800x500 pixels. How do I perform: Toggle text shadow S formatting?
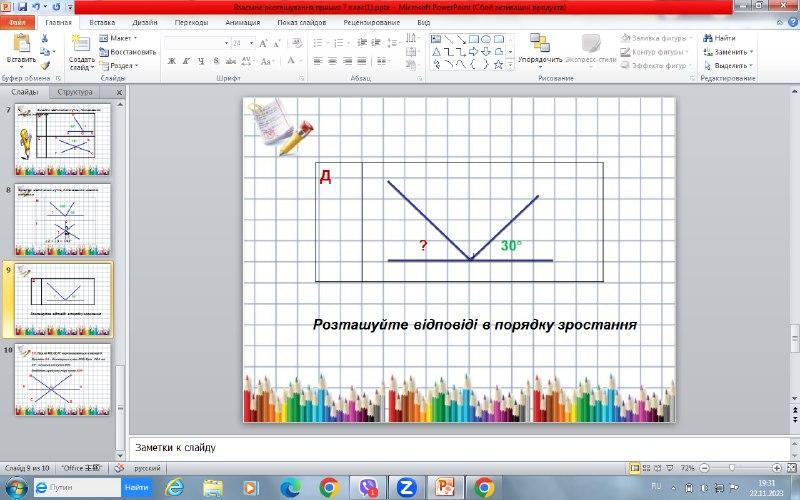tap(216, 61)
